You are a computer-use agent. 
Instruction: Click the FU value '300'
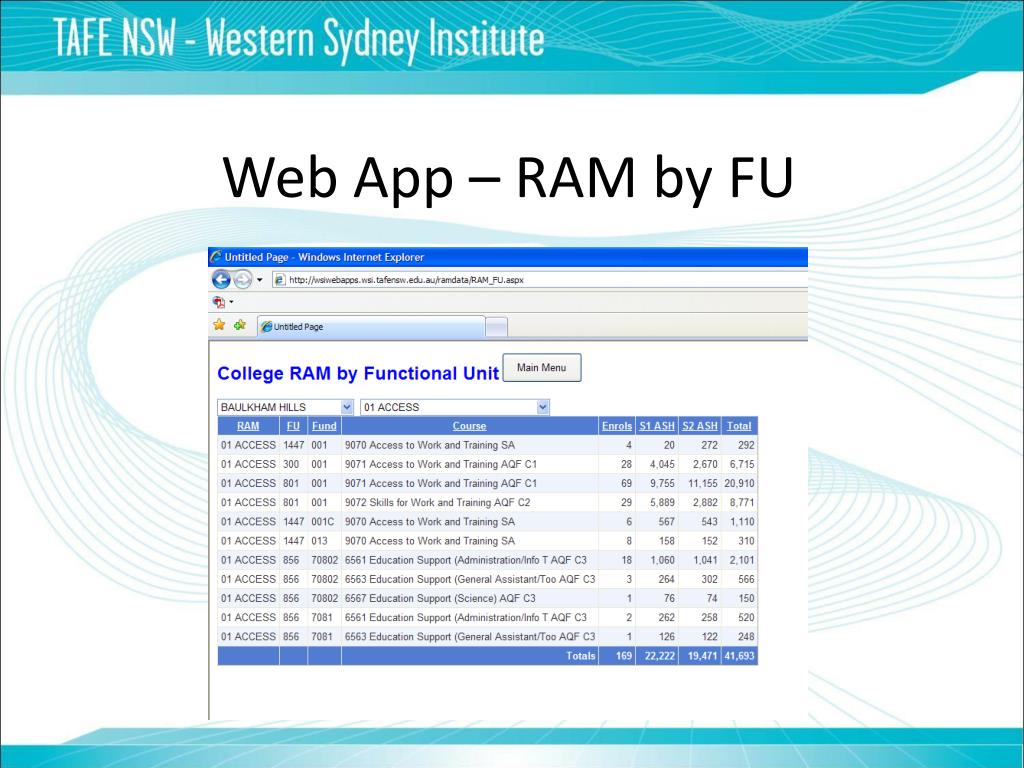(291, 464)
